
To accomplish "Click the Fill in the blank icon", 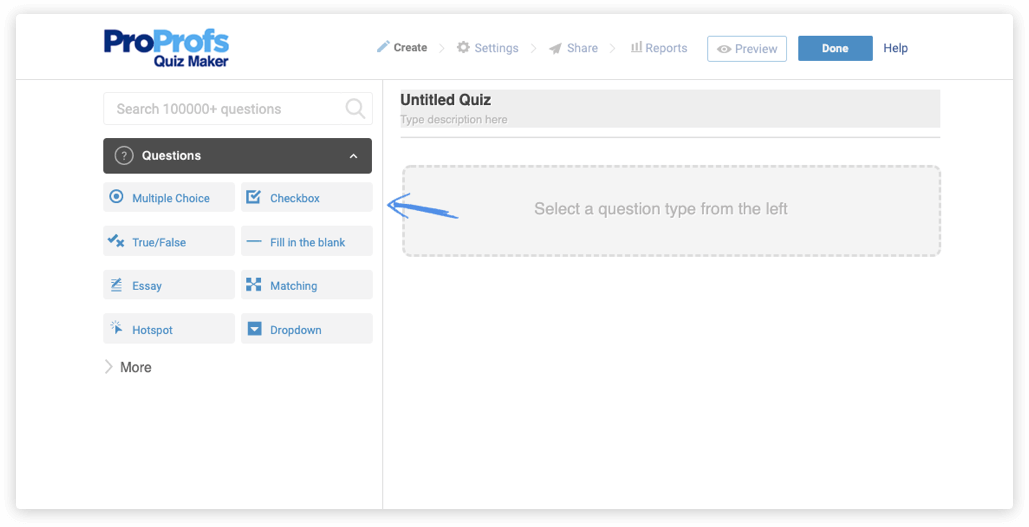I will point(254,242).
